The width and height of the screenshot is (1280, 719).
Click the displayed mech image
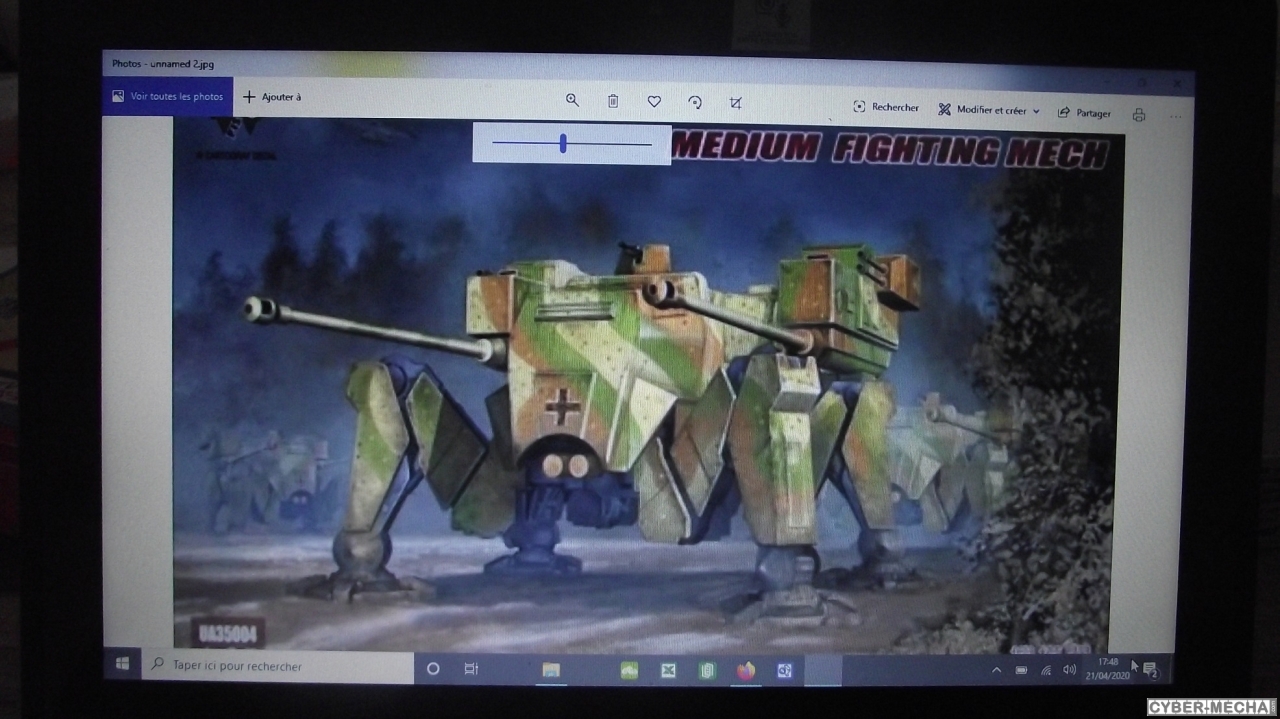click(x=645, y=385)
